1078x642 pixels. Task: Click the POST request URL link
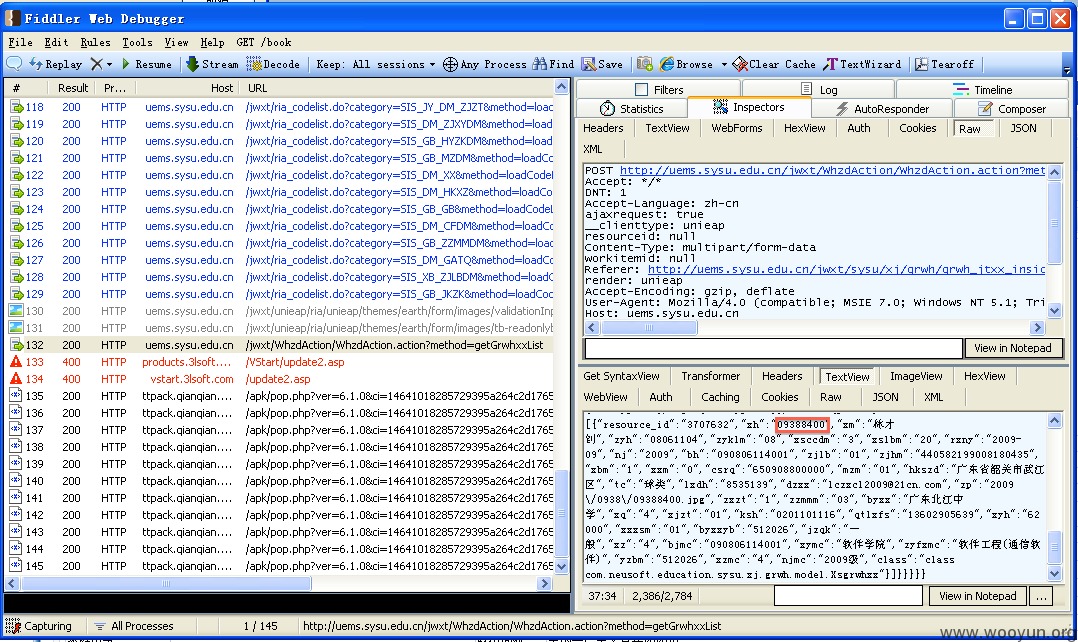pyautogui.click(x=832, y=170)
